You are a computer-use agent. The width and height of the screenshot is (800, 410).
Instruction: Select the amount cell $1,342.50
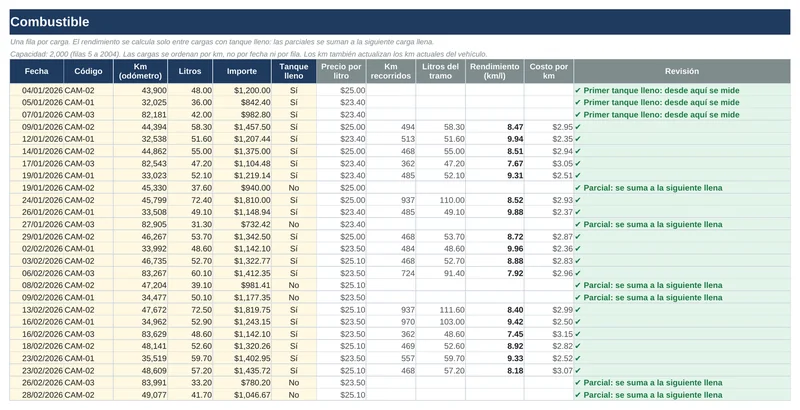(242, 237)
